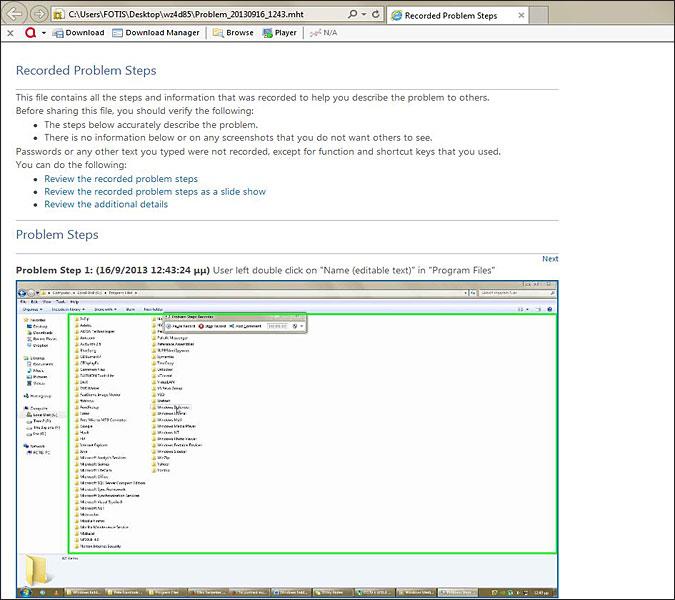Image resolution: width=675 pixels, height=600 pixels.
Task: Click 'Review the additional details' link
Action: pos(106,204)
